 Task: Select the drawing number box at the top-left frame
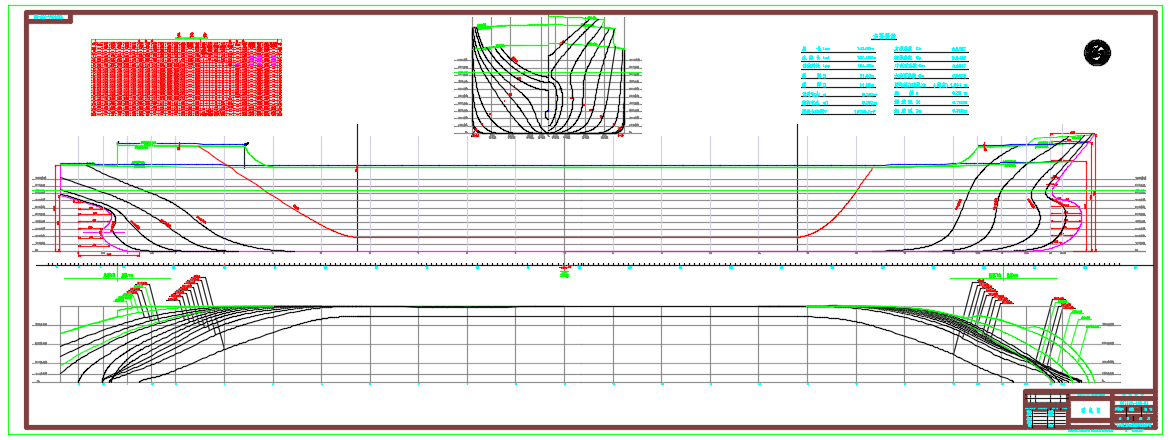[50, 17]
